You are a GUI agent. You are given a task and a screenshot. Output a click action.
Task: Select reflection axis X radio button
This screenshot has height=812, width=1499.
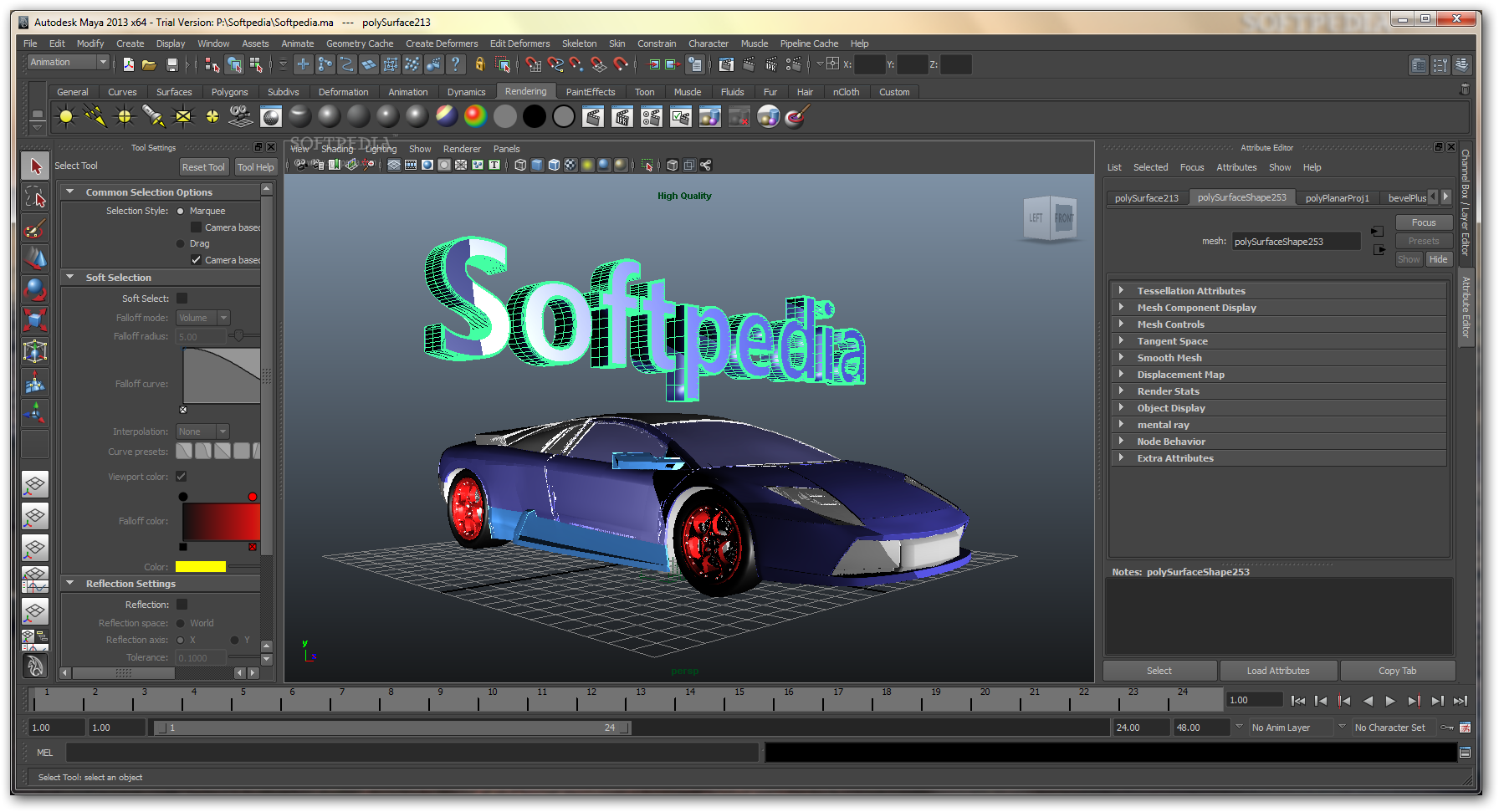(x=180, y=640)
